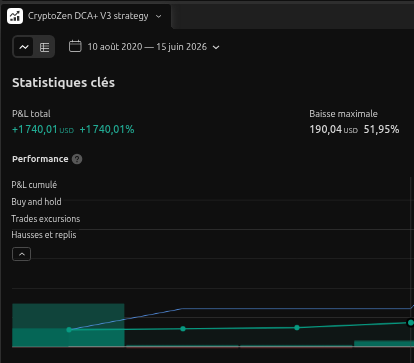Select the Hausses et replis legend item

click(44, 235)
